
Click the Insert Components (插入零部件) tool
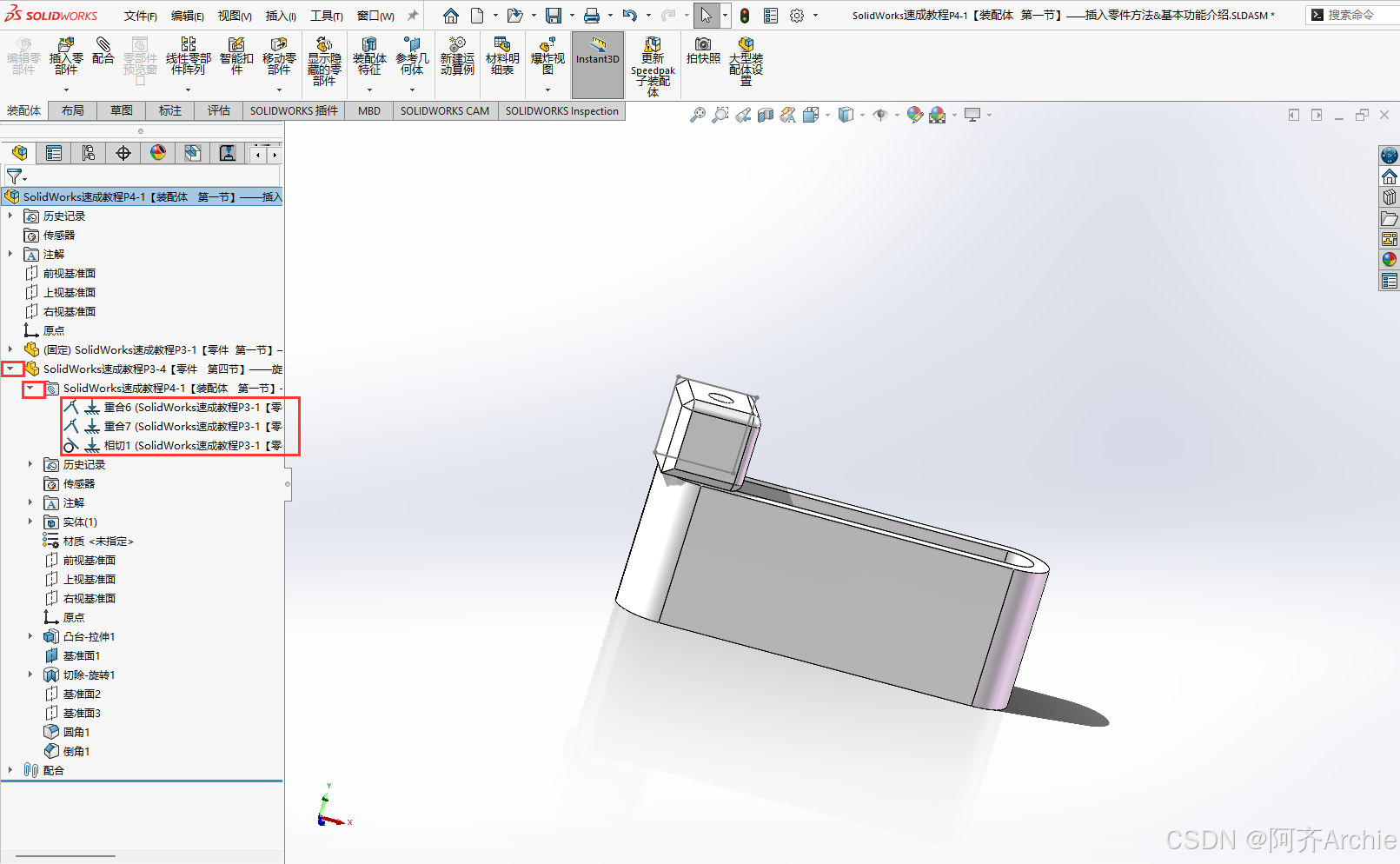click(66, 56)
